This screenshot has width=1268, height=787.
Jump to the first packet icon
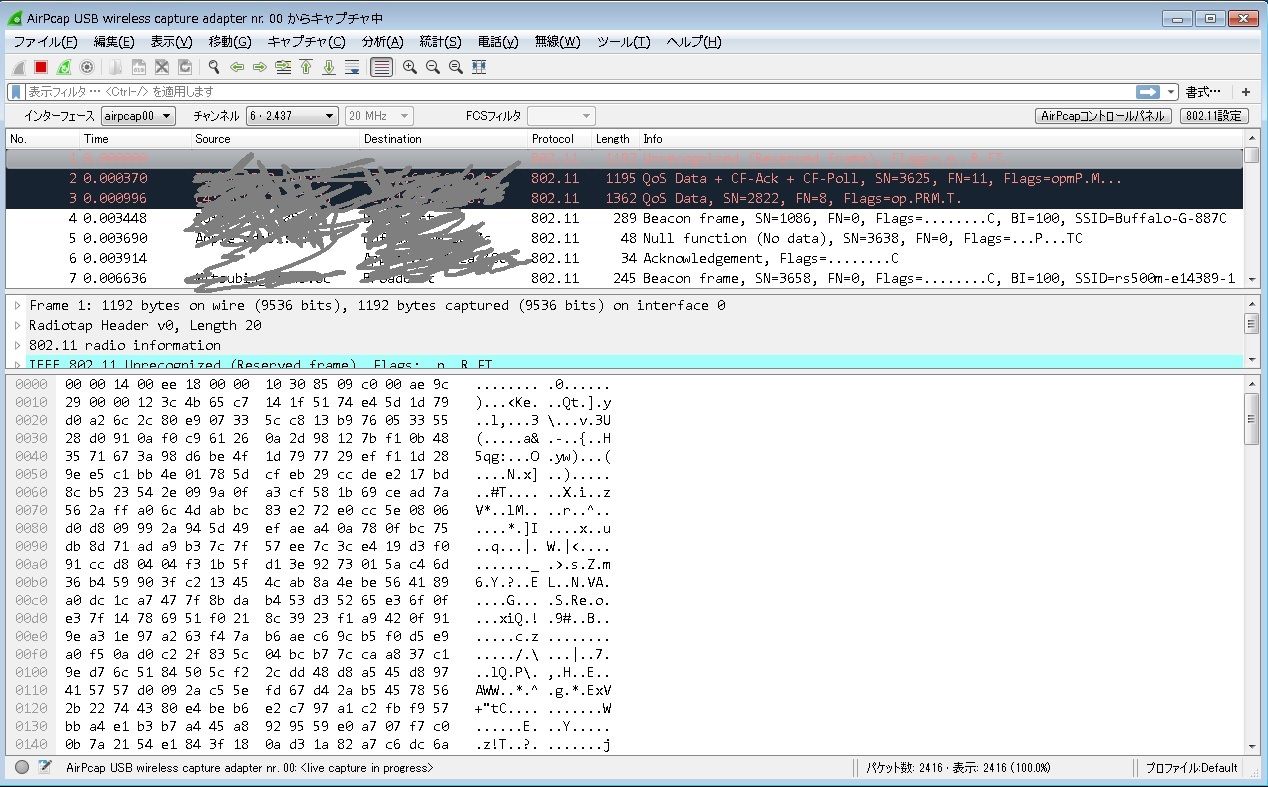click(x=306, y=67)
